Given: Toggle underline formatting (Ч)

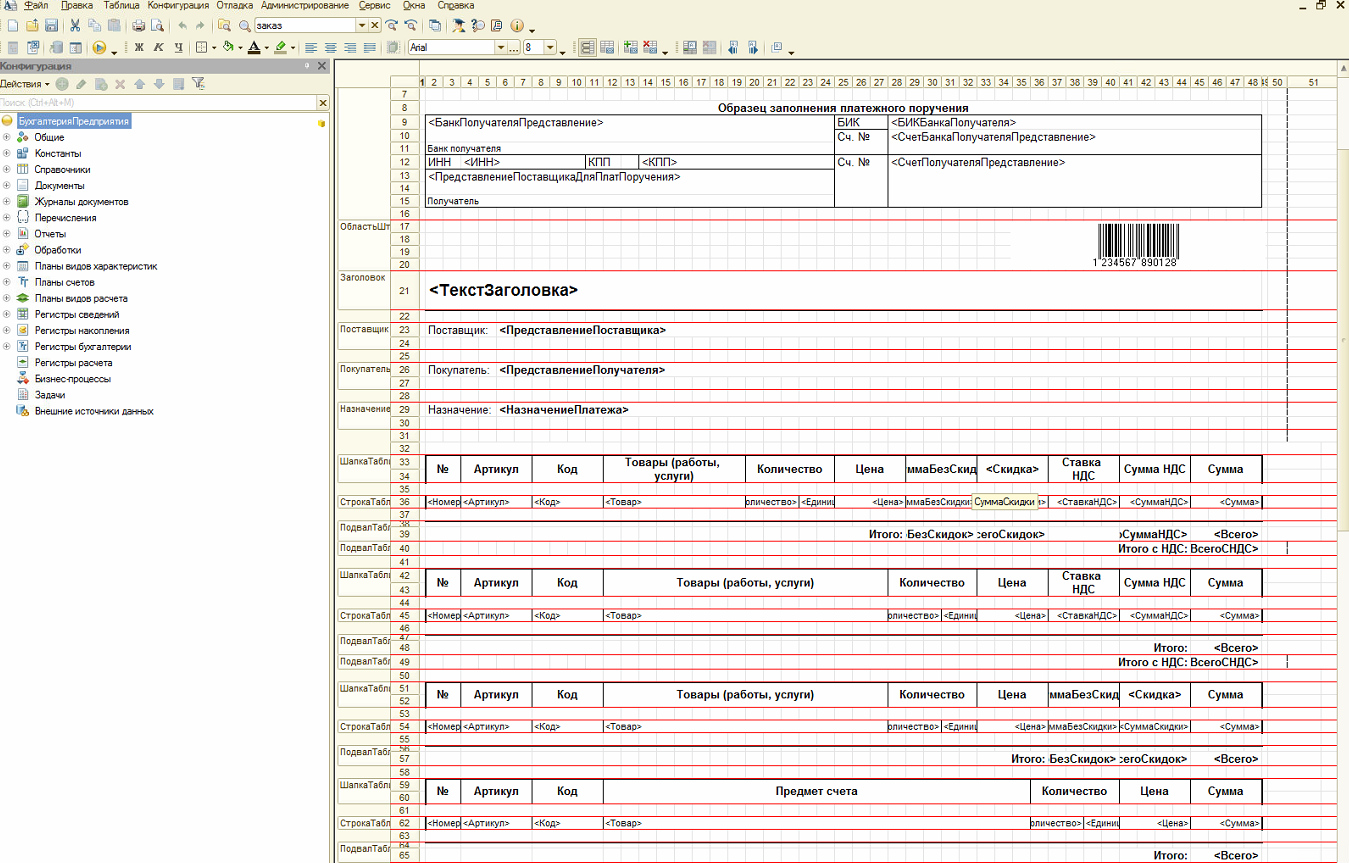Looking at the screenshot, I should click(x=177, y=47).
